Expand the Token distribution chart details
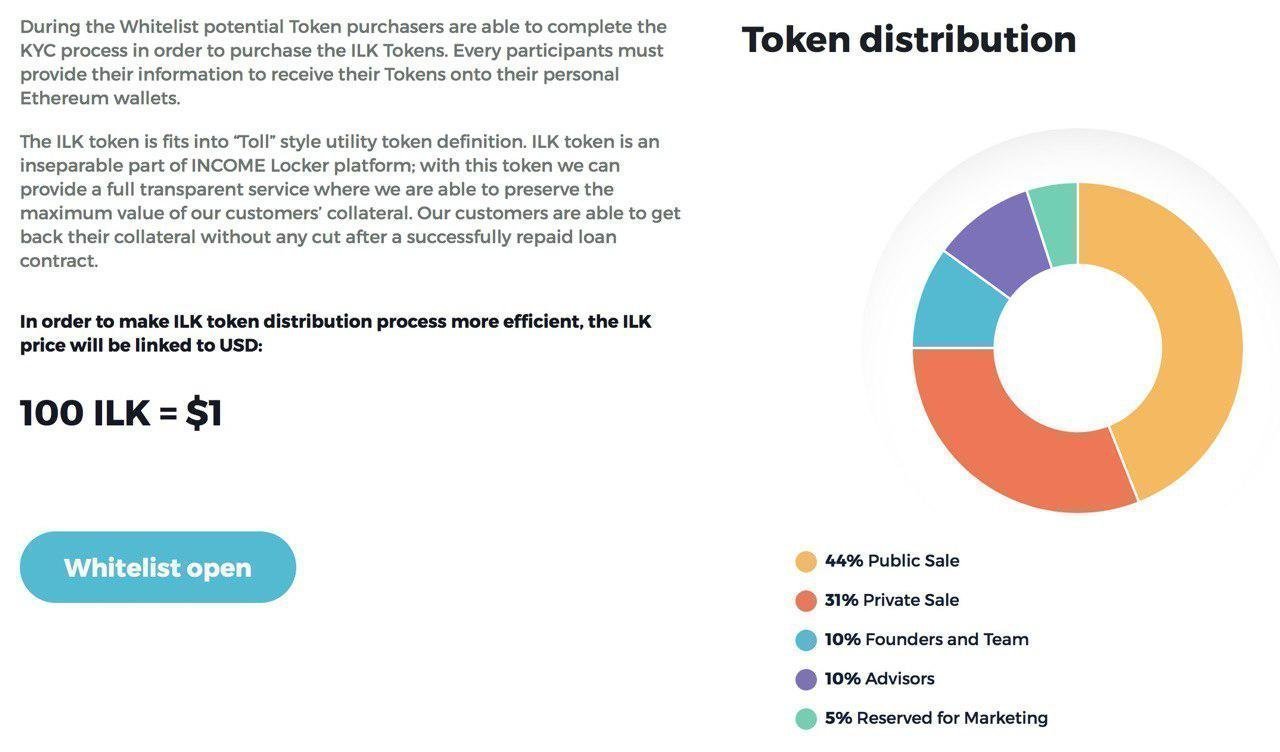This screenshot has height=752, width=1280. [909, 40]
